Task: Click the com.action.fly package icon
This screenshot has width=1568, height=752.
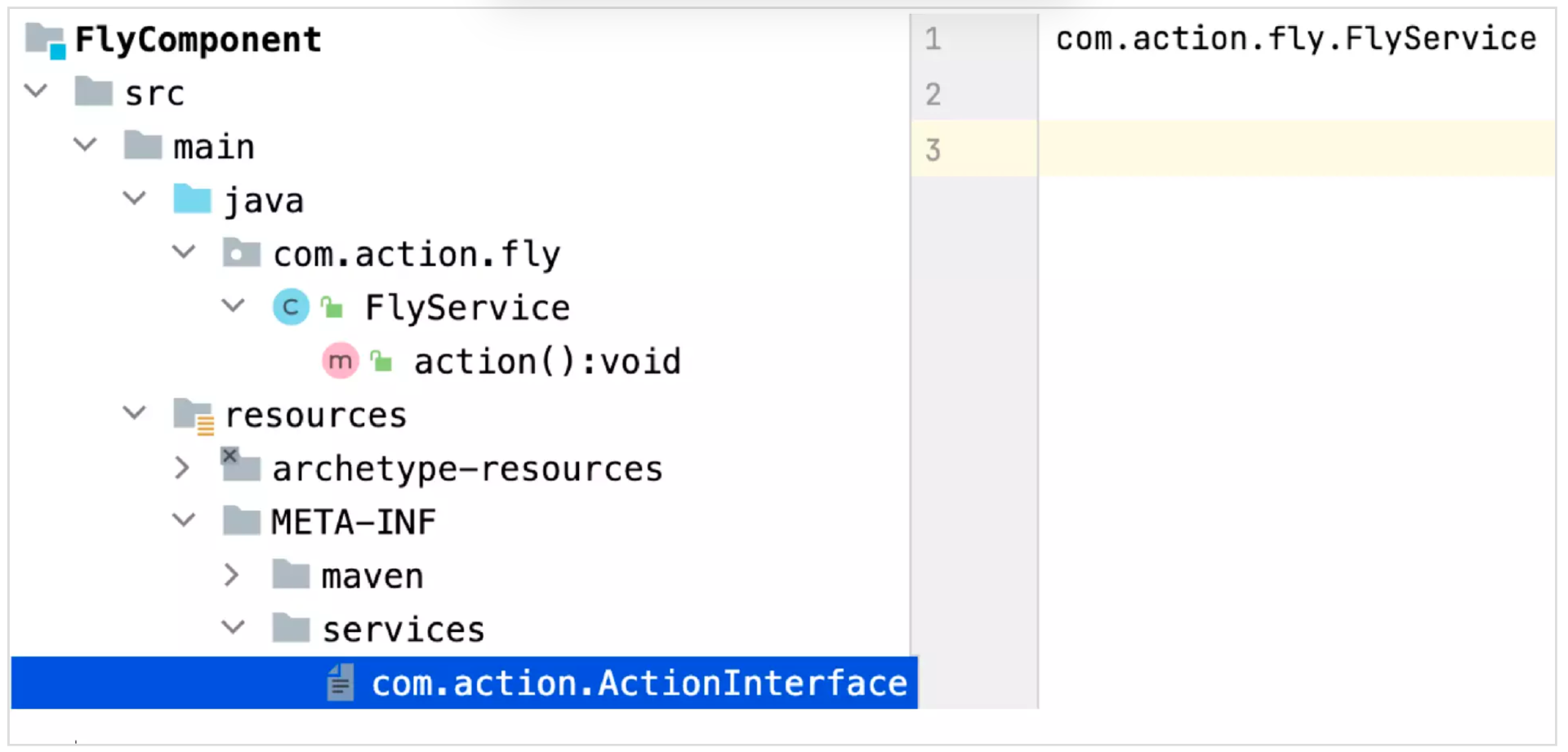Action: point(242,253)
